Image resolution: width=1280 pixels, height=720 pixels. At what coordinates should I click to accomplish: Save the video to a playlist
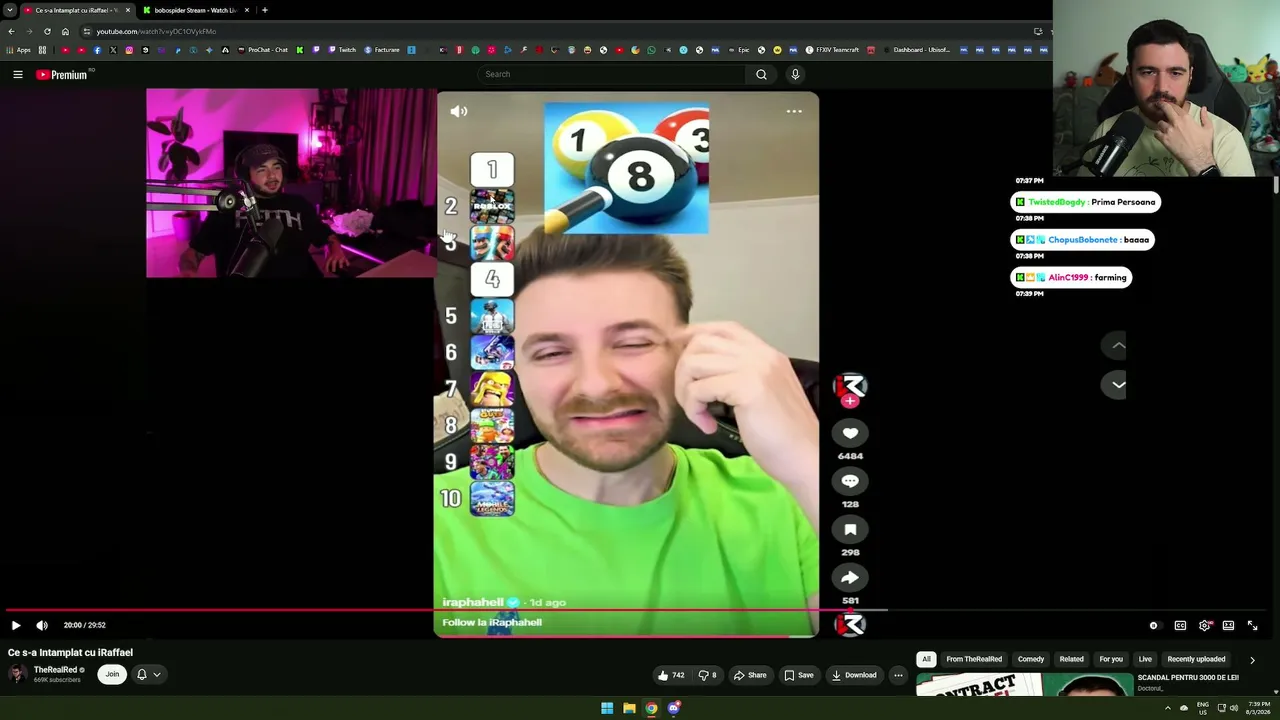[798, 675]
